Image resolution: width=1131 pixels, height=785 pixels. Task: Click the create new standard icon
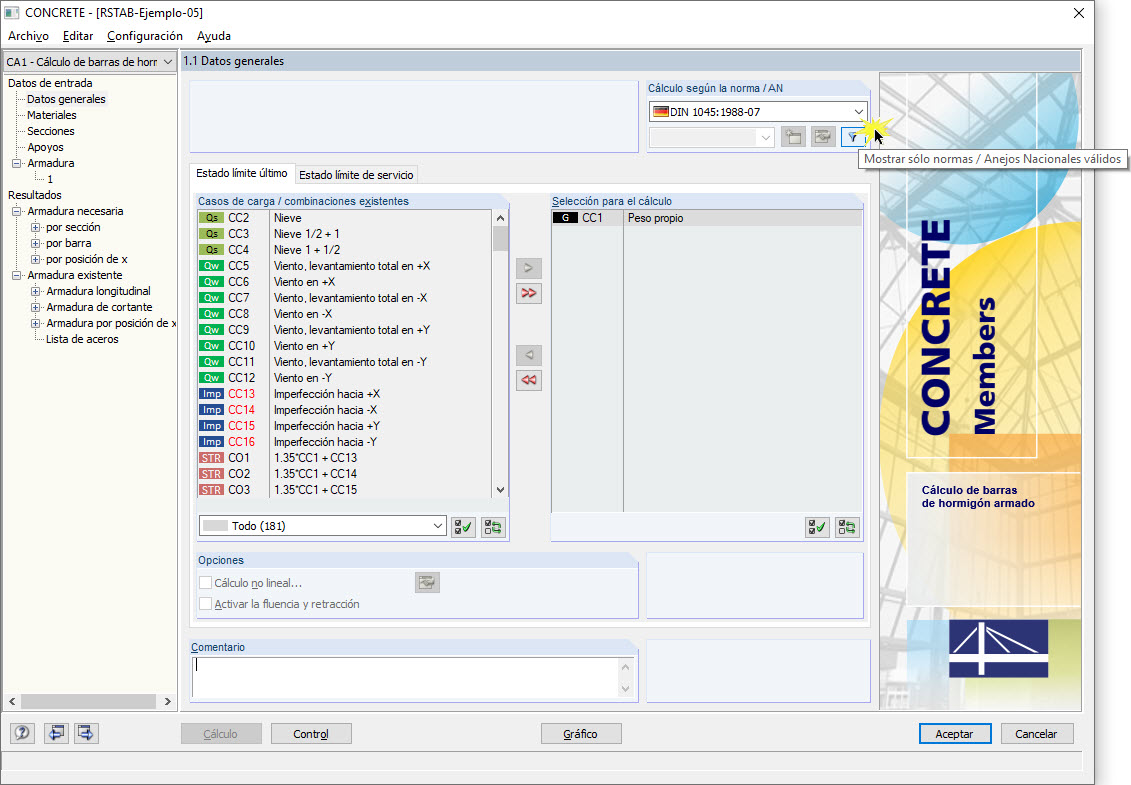tap(793, 137)
